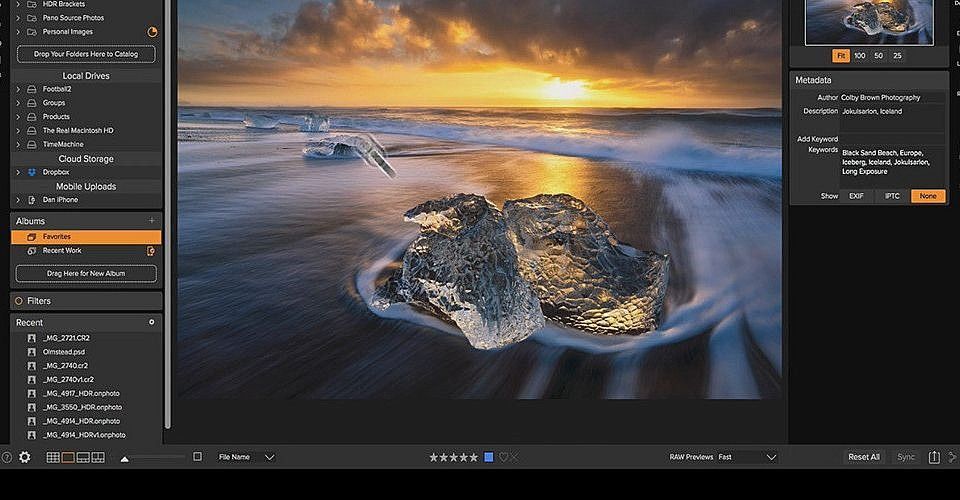Click the navigator thumbnail preview
This screenshot has width=960, height=500.
click(869, 22)
